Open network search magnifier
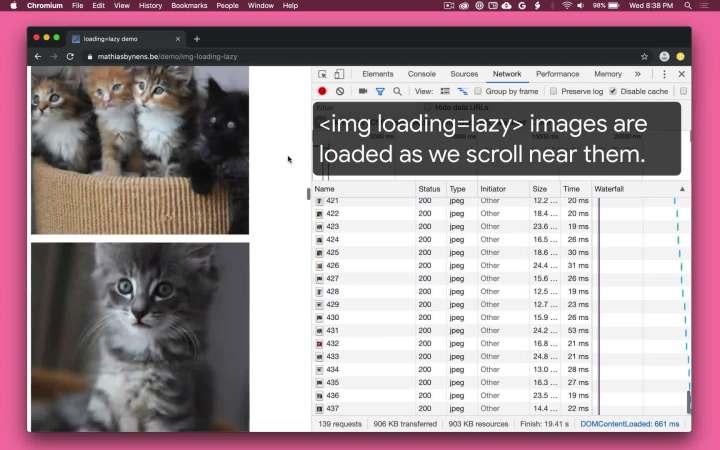This screenshot has width=720, height=450. click(x=397, y=91)
